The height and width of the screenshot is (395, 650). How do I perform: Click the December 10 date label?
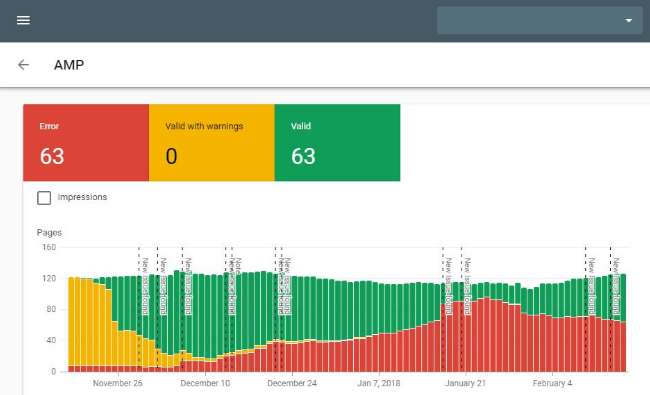pyautogui.click(x=205, y=383)
